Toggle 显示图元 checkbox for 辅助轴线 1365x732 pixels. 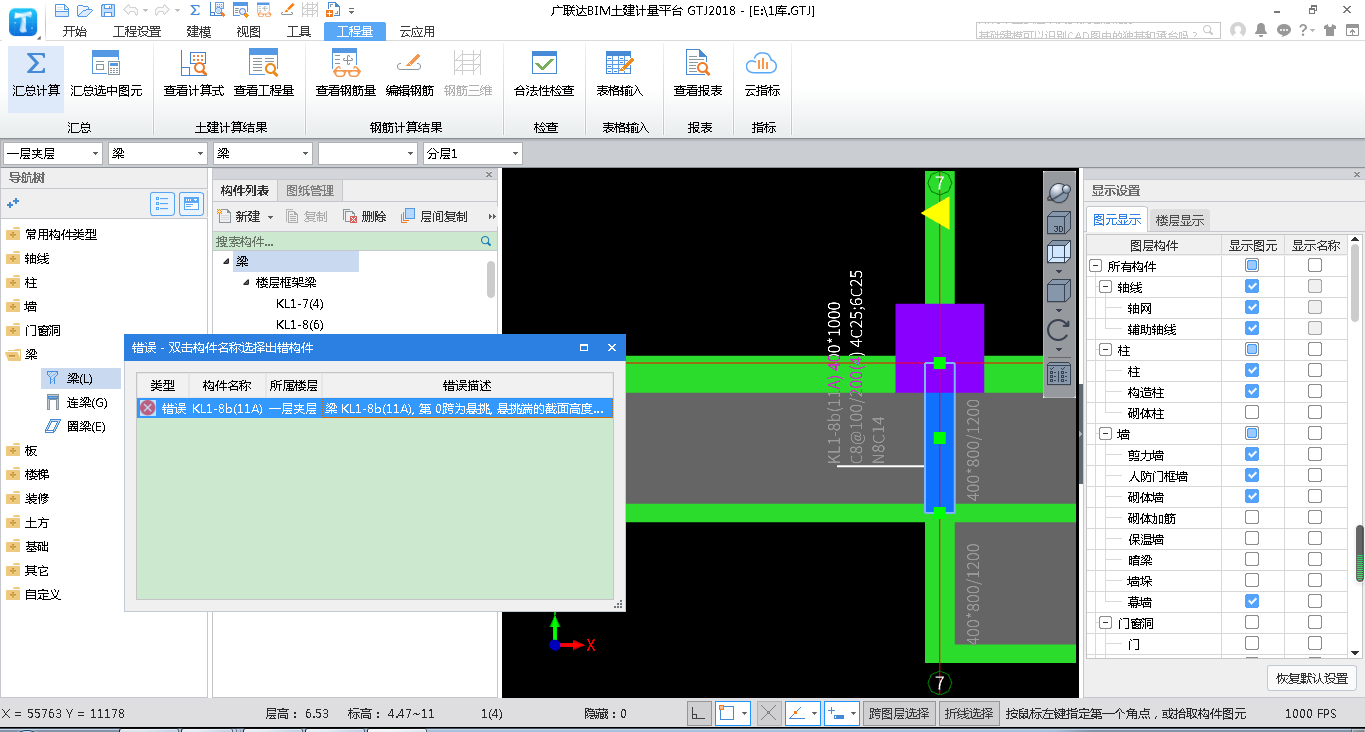(1252, 329)
